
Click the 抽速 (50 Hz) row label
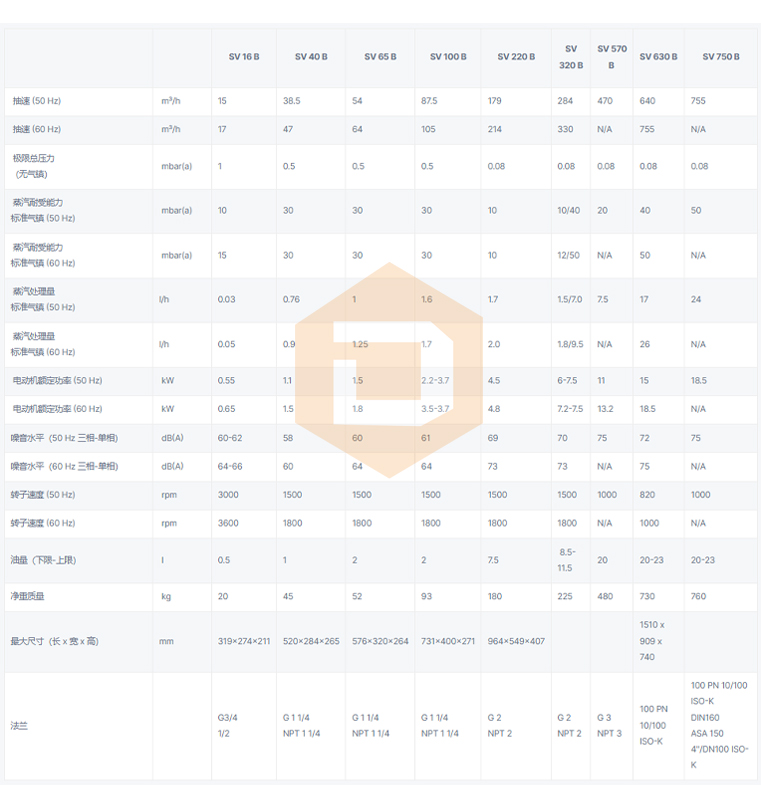(37, 101)
